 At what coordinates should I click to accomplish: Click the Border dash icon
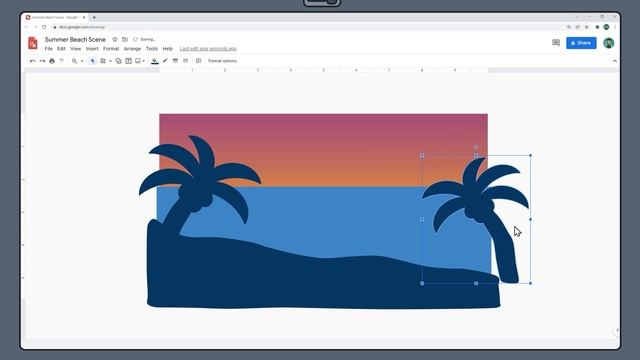pyautogui.click(x=186, y=61)
